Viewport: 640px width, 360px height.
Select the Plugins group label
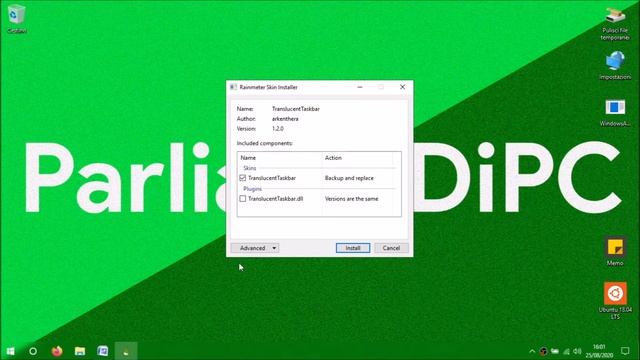pos(252,189)
